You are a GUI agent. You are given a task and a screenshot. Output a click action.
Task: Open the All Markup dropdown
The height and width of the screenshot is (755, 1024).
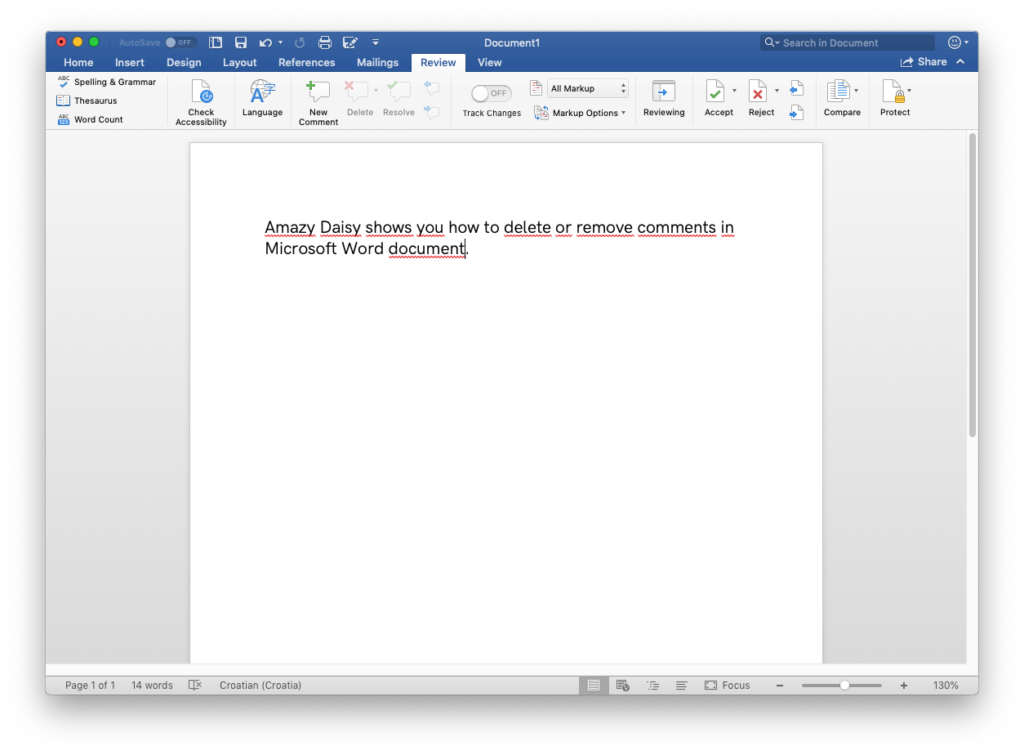(588, 89)
